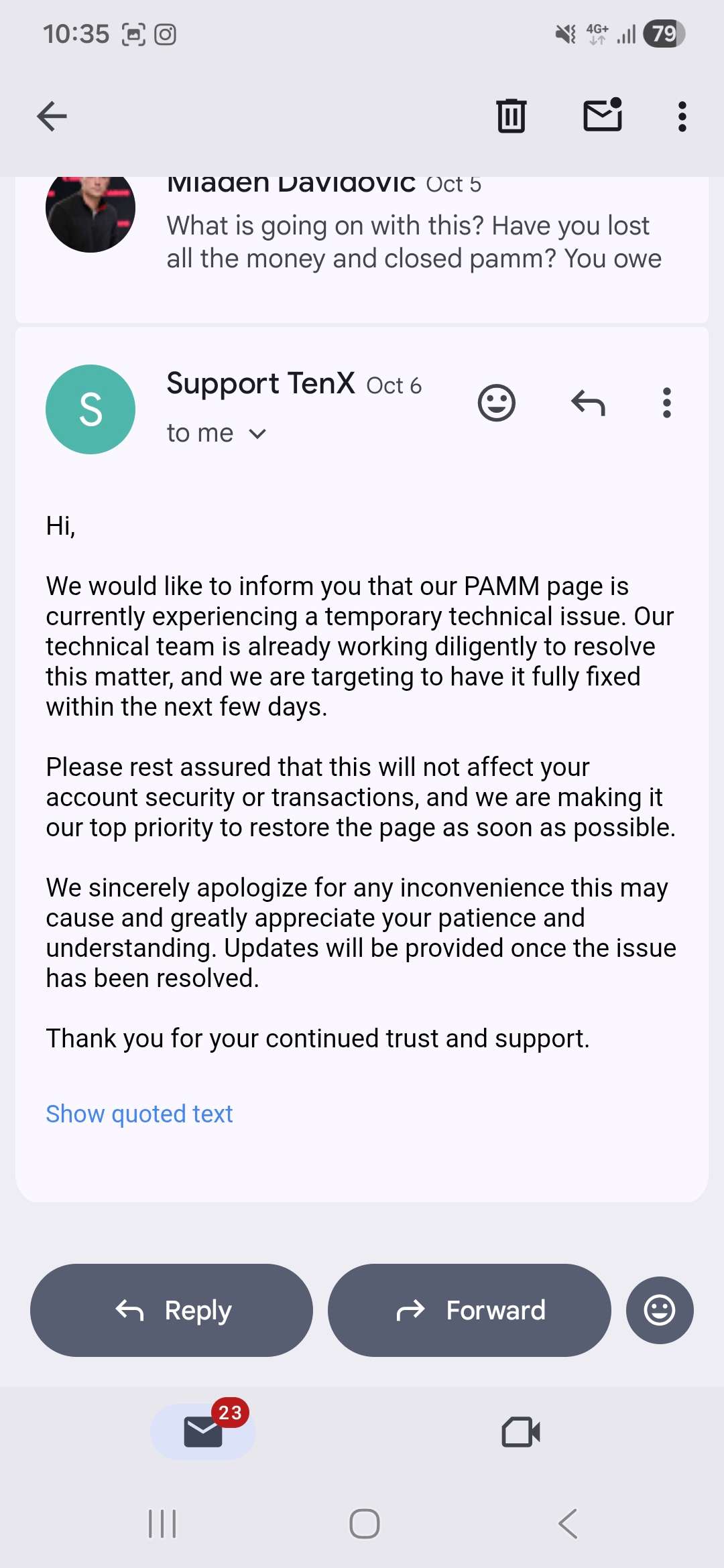Viewport: 724px width, 1568px height.
Task: Delete this email with the trash icon
Action: click(x=511, y=116)
